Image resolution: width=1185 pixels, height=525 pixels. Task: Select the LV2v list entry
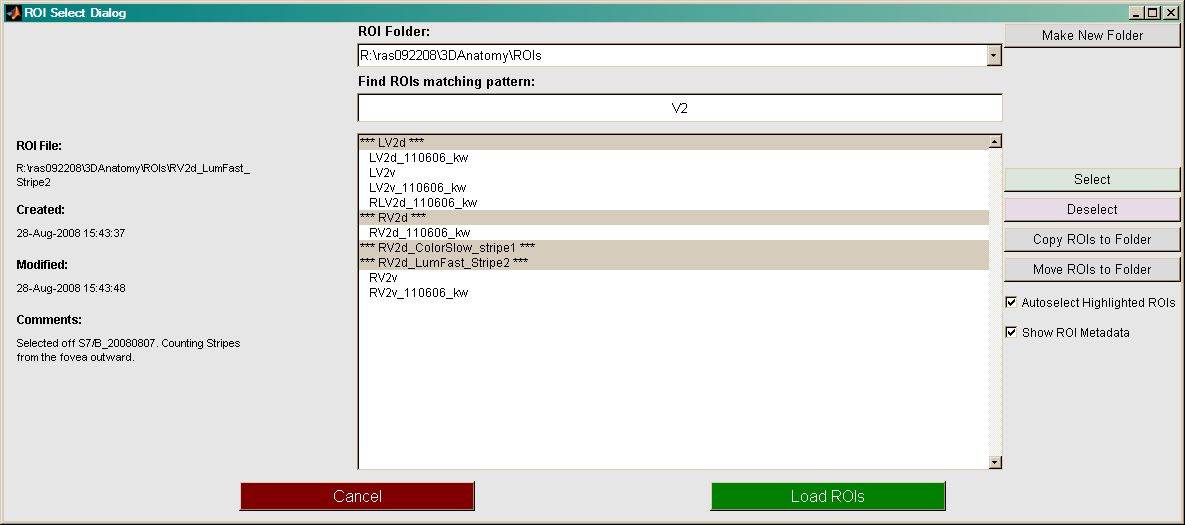point(382,173)
